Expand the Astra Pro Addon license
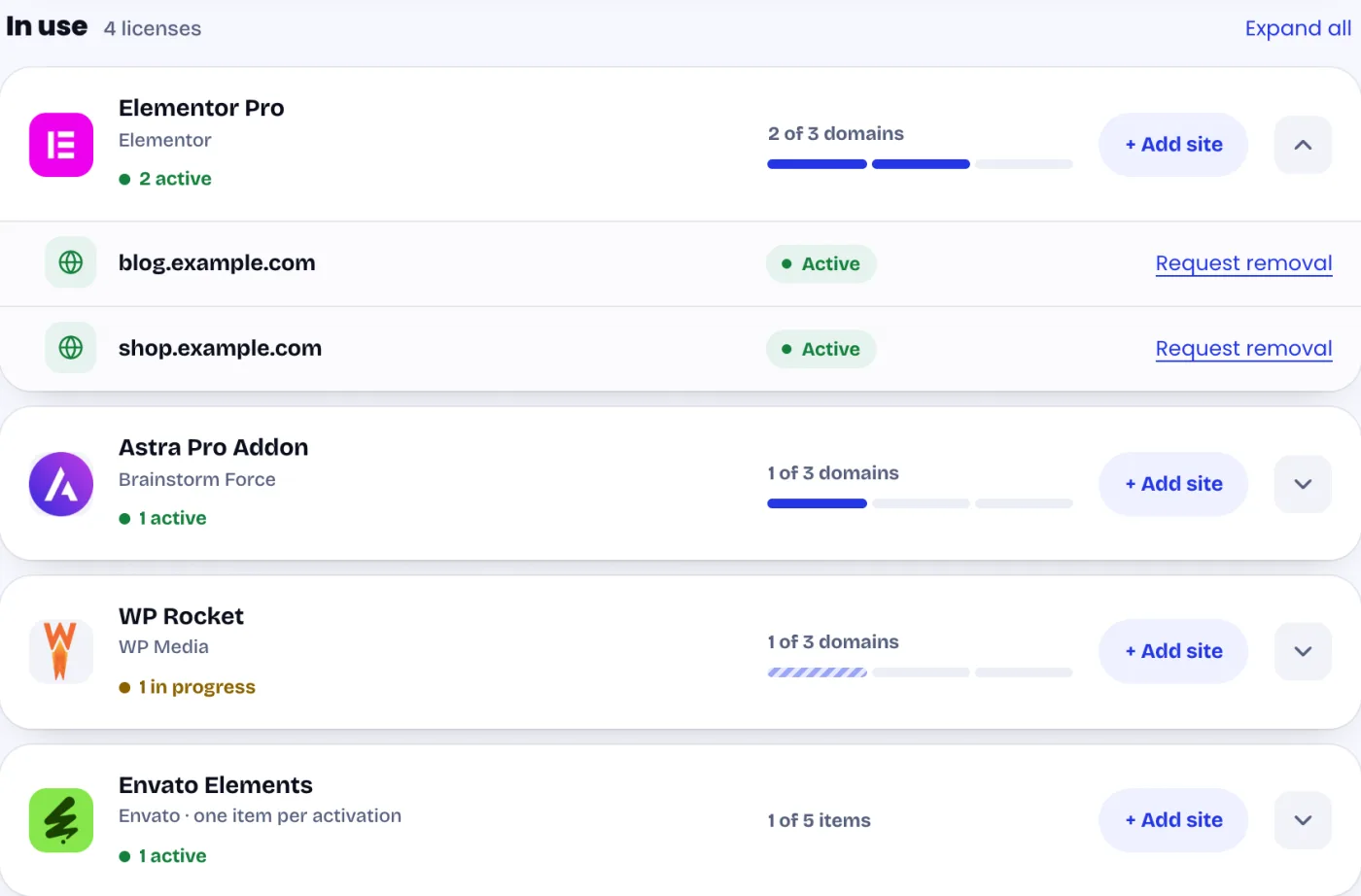The height and width of the screenshot is (896, 1361). (x=1303, y=484)
